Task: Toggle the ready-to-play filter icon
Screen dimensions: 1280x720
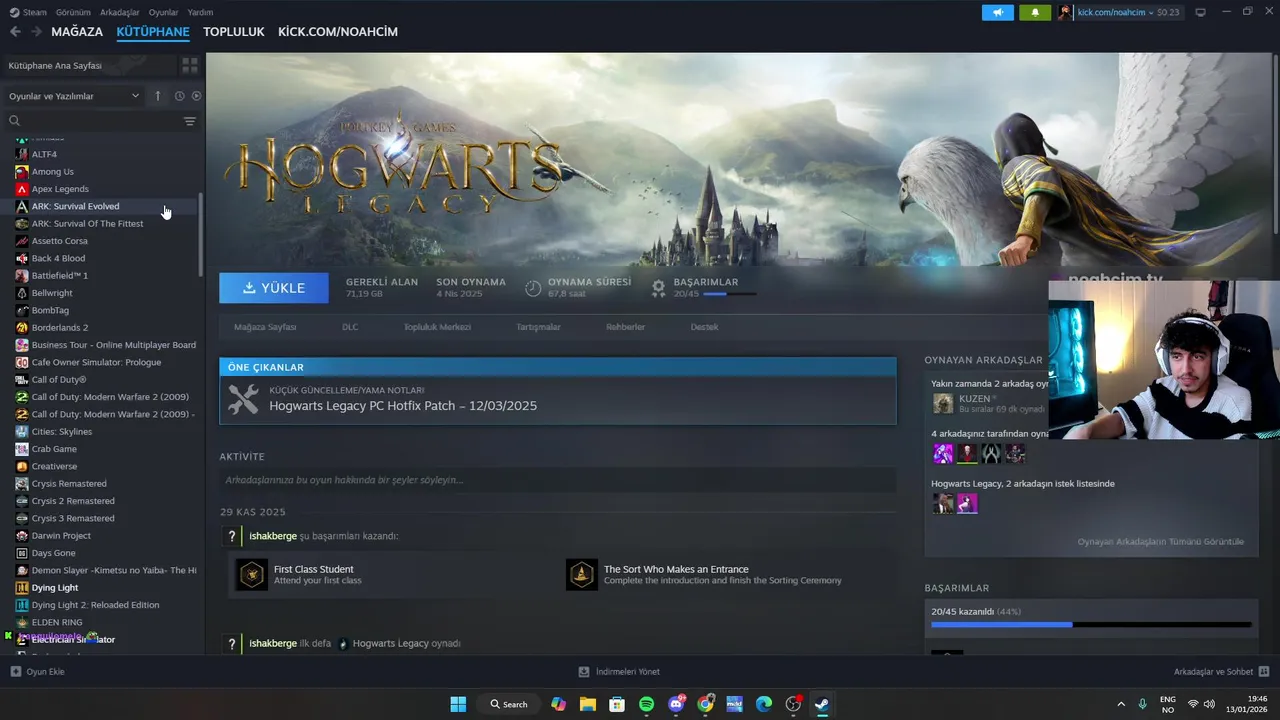Action: point(196,96)
